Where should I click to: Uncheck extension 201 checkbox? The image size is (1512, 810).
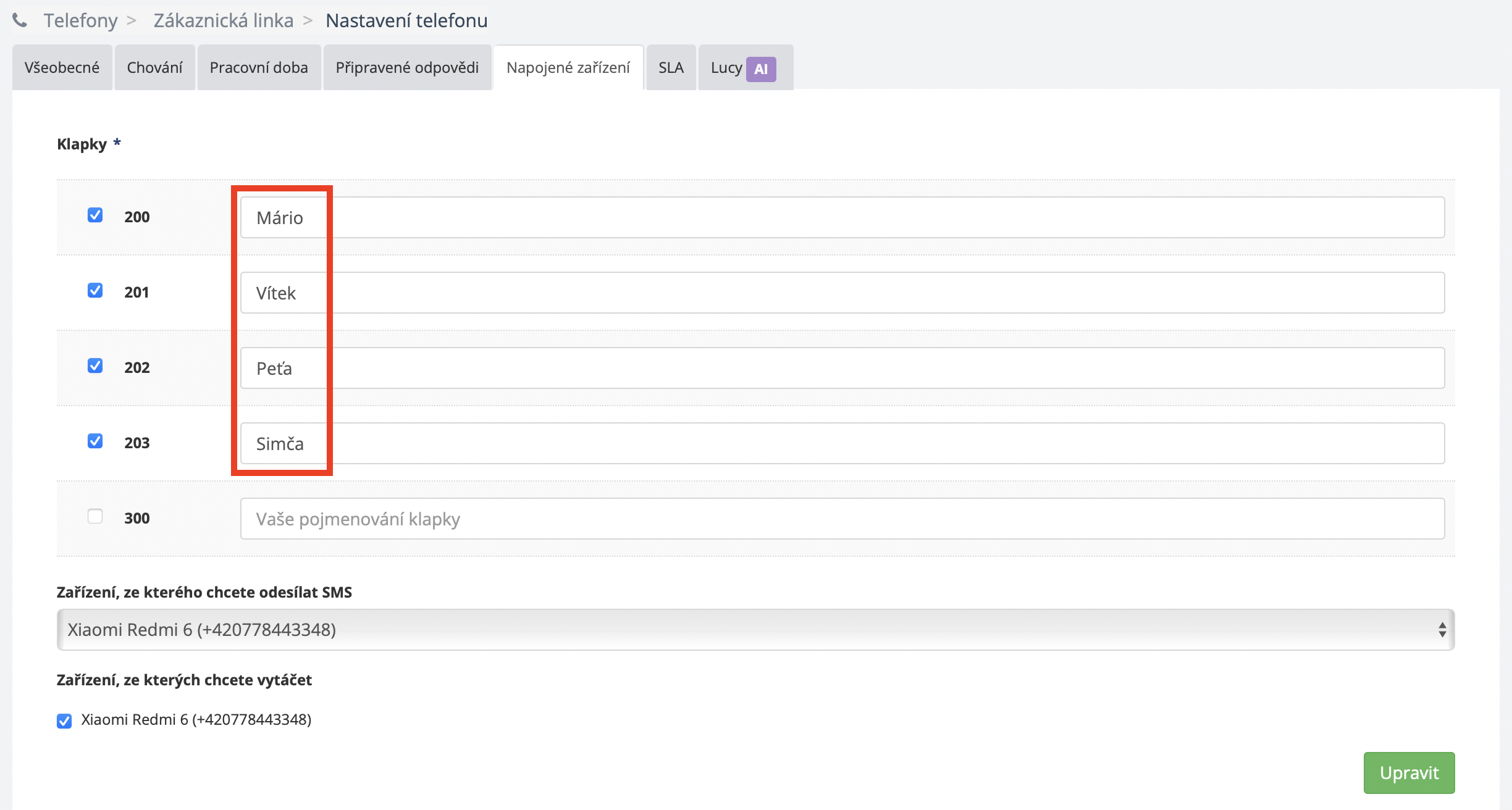tap(95, 290)
